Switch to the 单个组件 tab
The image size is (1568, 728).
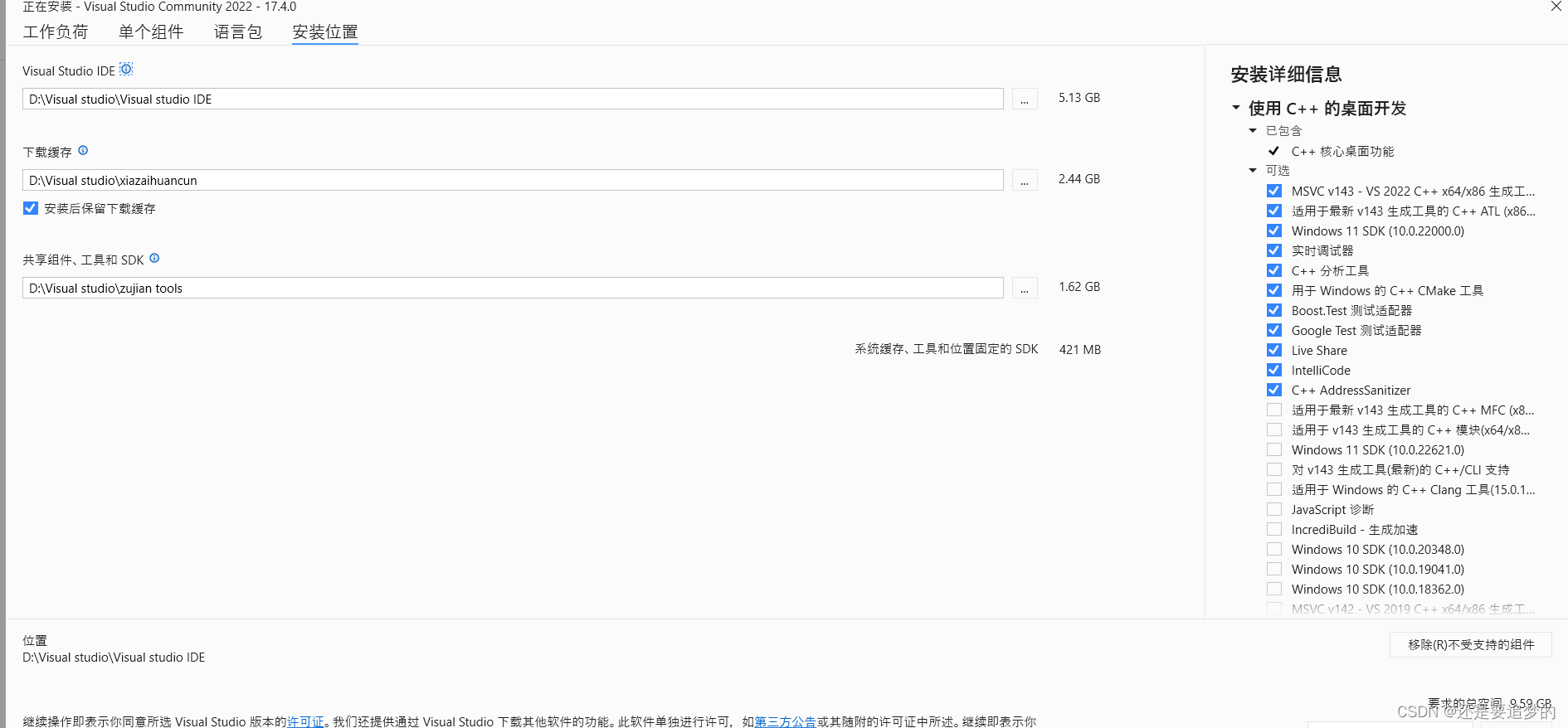151,32
